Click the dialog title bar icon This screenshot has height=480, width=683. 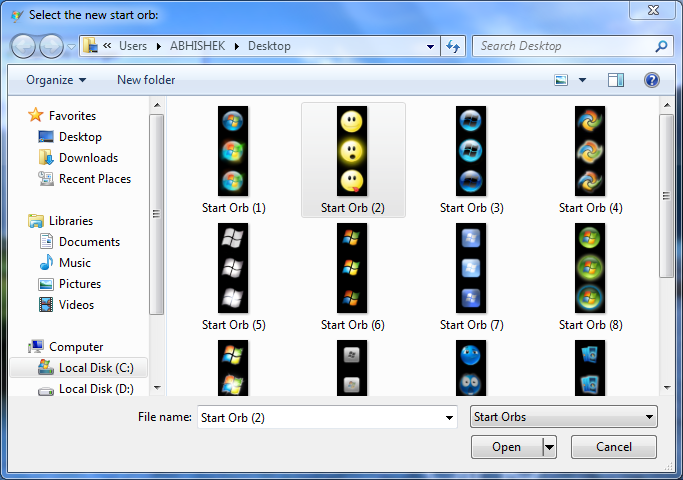click(x=17, y=16)
